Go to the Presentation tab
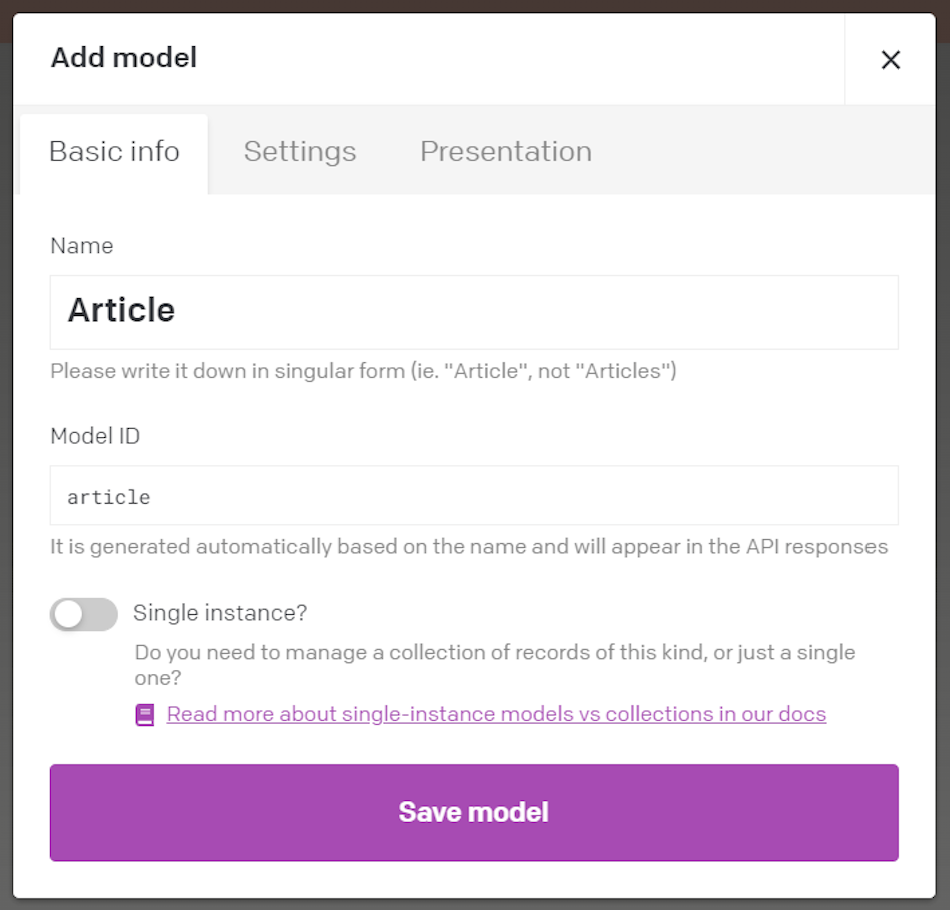Image resolution: width=950 pixels, height=910 pixels. pos(505,152)
